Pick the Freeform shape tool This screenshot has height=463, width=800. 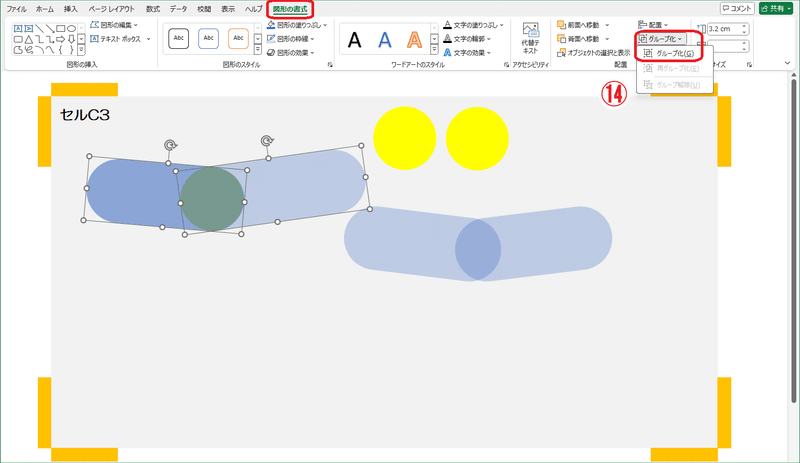pos(18,50)
